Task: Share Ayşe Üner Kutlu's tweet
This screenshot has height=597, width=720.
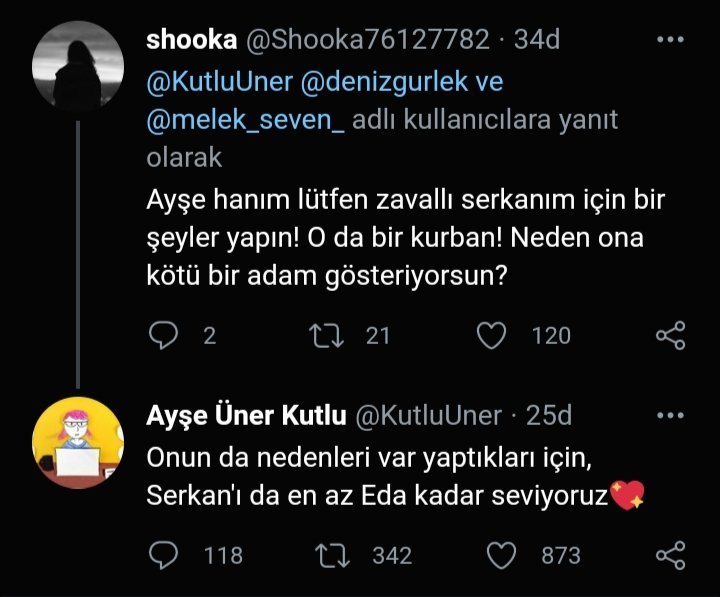Action: pyautogui.click(x=670, y=555)
